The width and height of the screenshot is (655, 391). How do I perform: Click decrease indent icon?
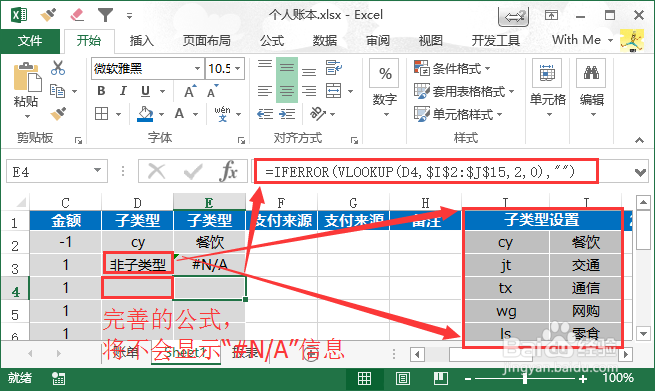(x=265, y=114)
